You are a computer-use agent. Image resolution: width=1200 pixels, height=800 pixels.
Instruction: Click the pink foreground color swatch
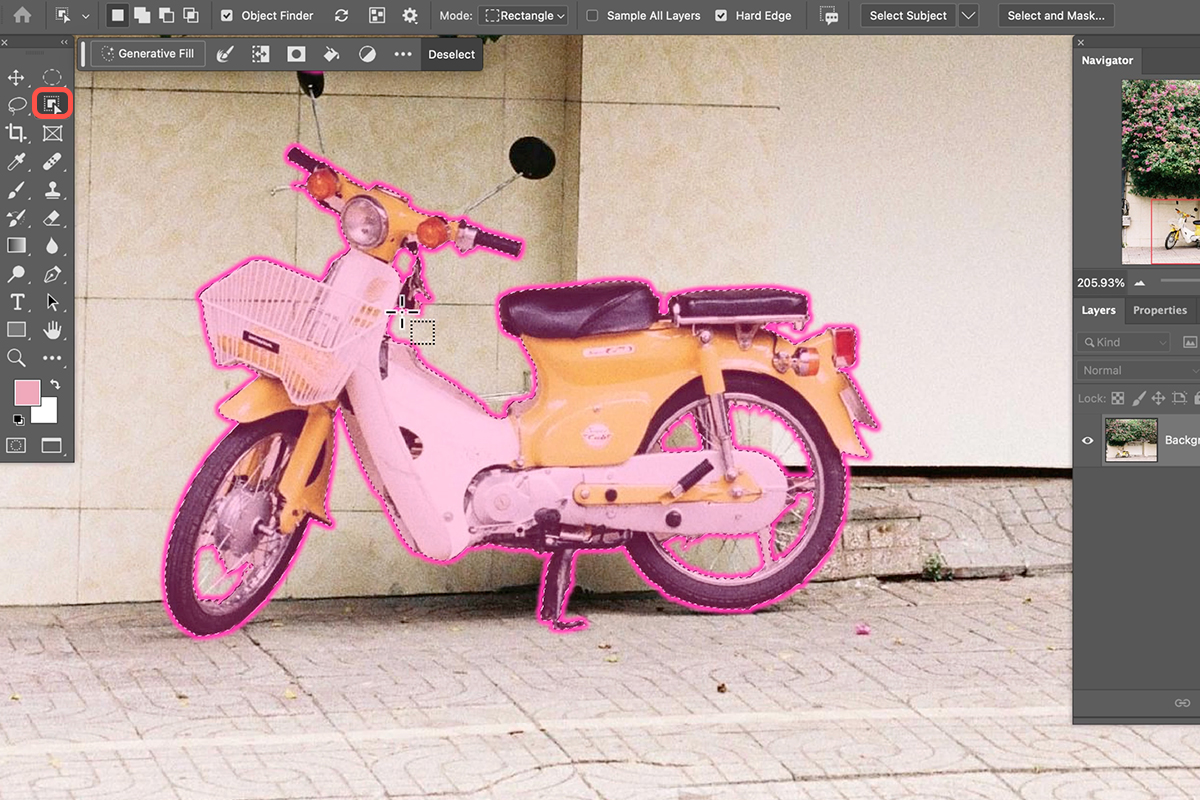click(26, 392)
